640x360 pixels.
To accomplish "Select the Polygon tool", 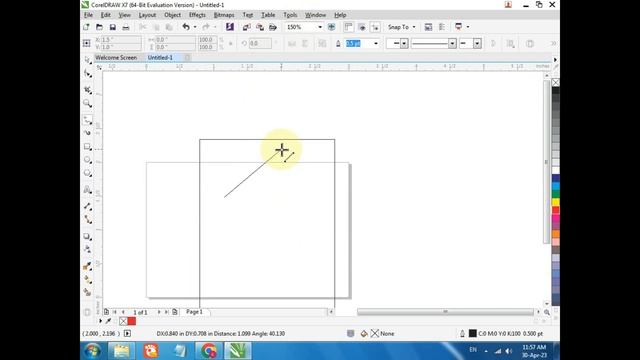I will point(87,173).
